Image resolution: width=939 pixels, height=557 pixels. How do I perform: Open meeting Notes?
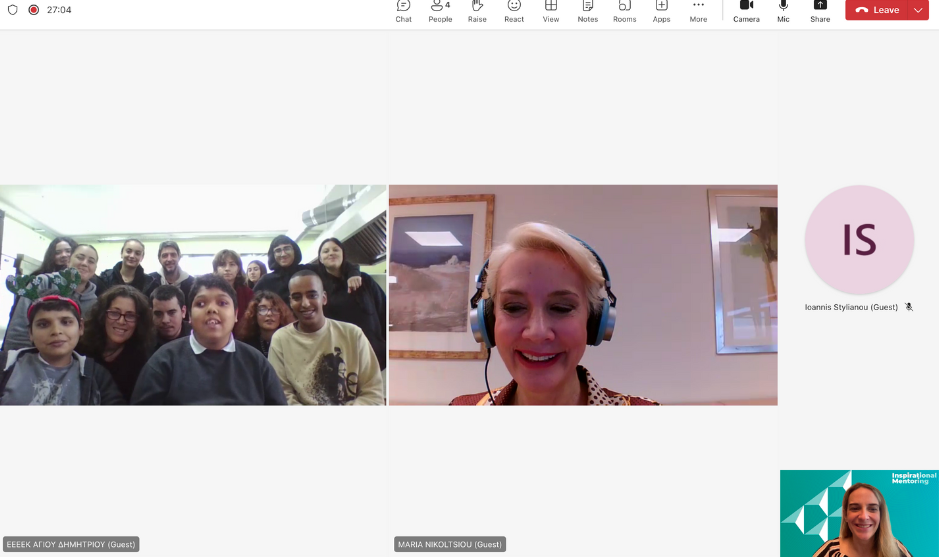587,11
